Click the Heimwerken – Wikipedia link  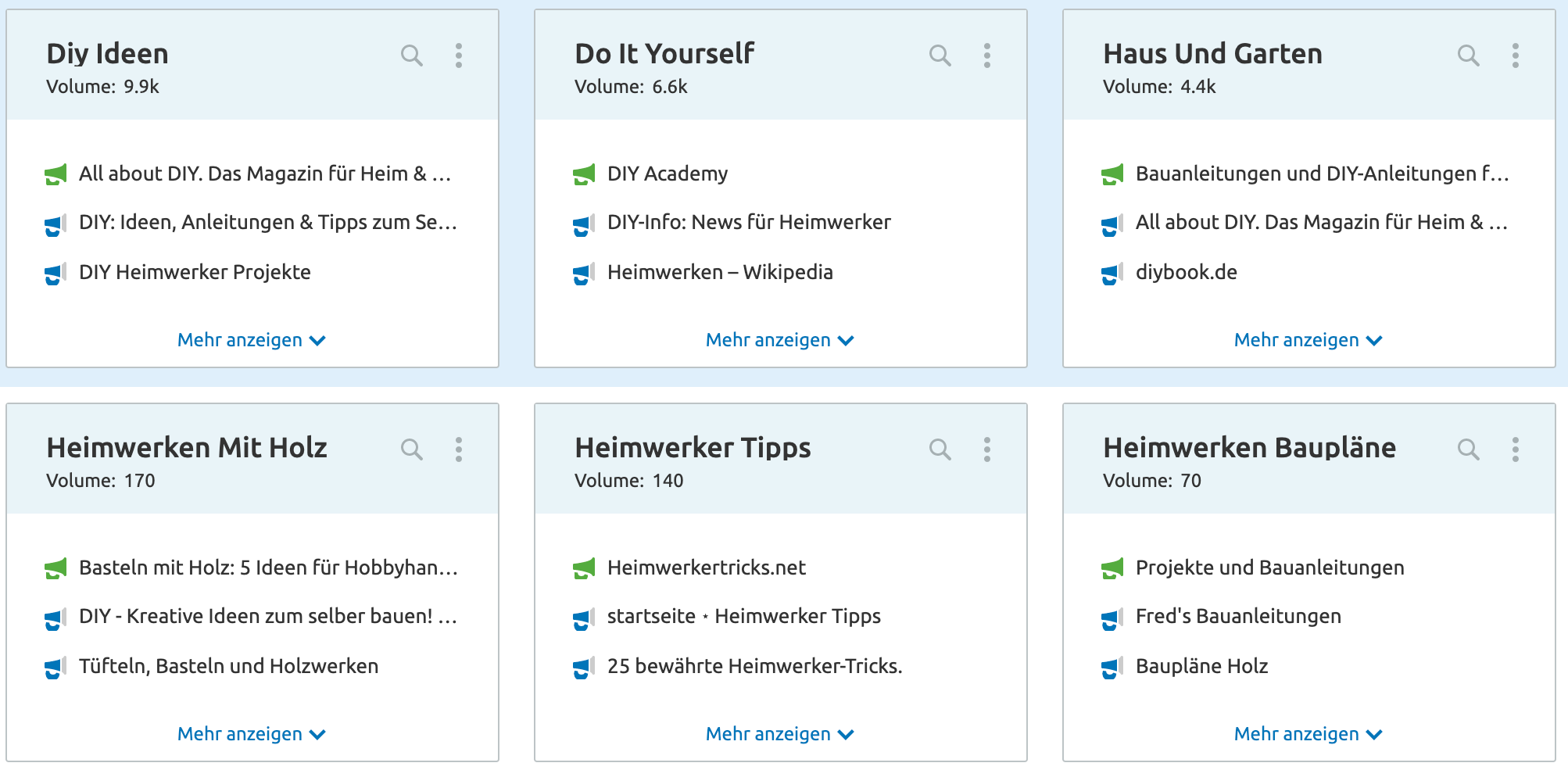coord(719,273)
